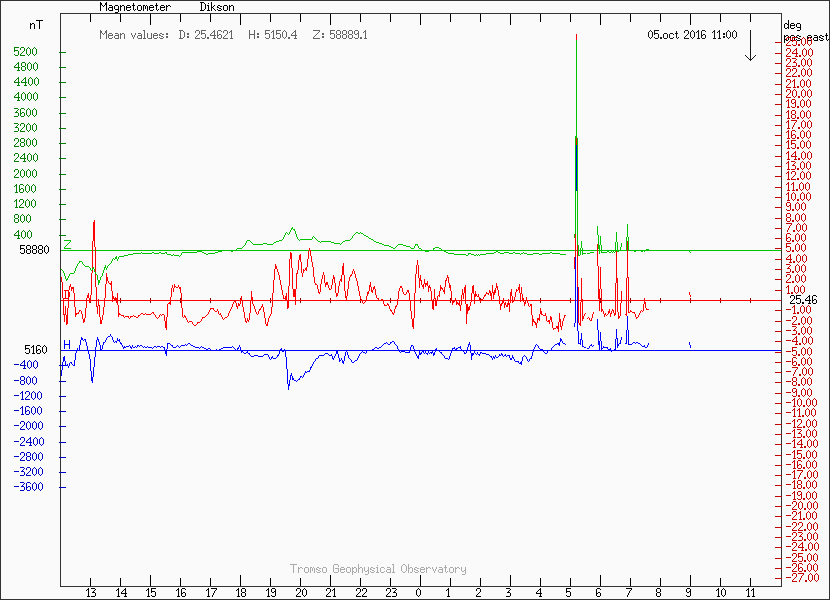This screenshot has width=830, height=600.
Task: Click the mean value Z: 58889.1
Action: tap(340, 35)
